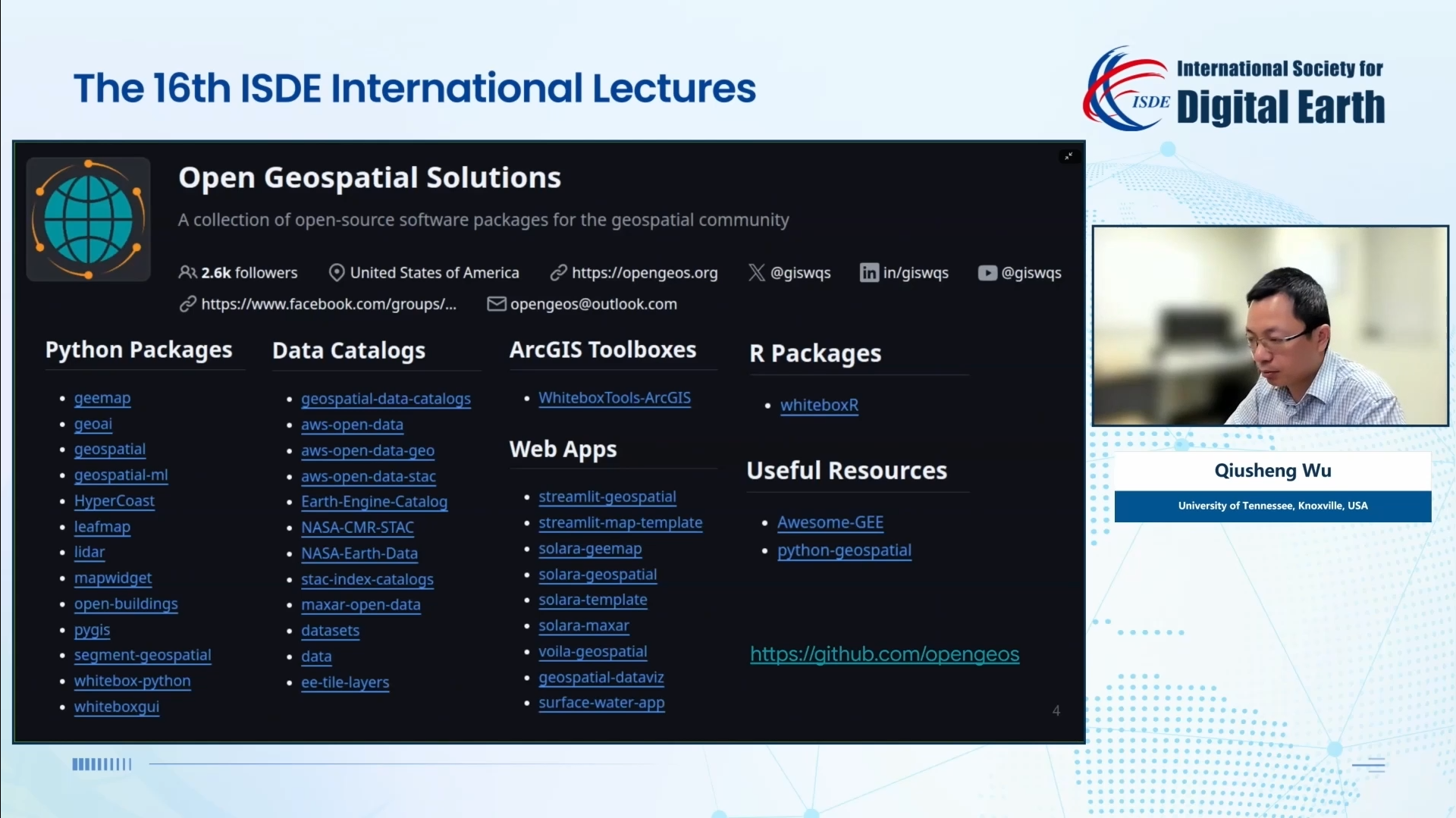Click the location pin icon
Viewport: 1456px width, 818px height.
pyautogui.click(x=337, y=272)
